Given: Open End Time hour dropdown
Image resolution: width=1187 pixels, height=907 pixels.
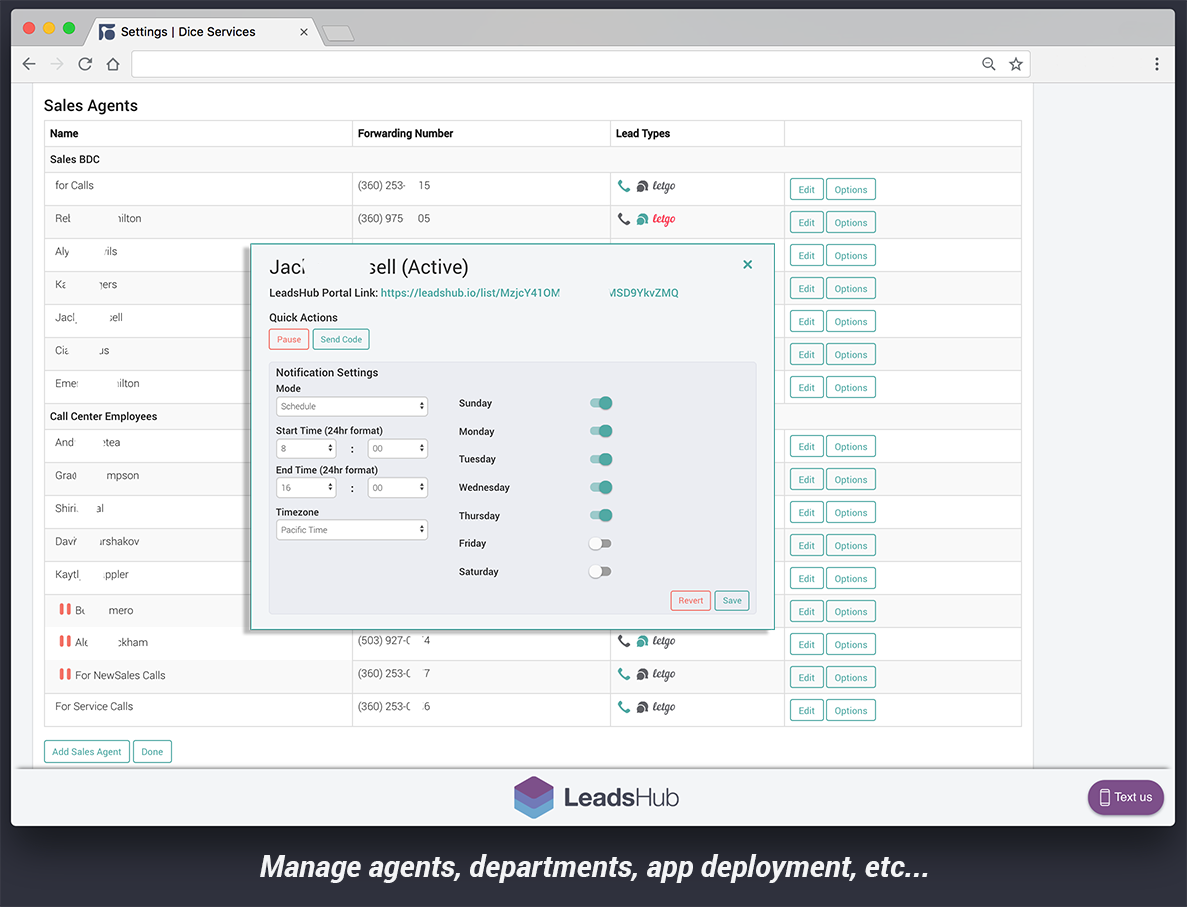Looking at the screenshot, I should [x=306, y=488].
